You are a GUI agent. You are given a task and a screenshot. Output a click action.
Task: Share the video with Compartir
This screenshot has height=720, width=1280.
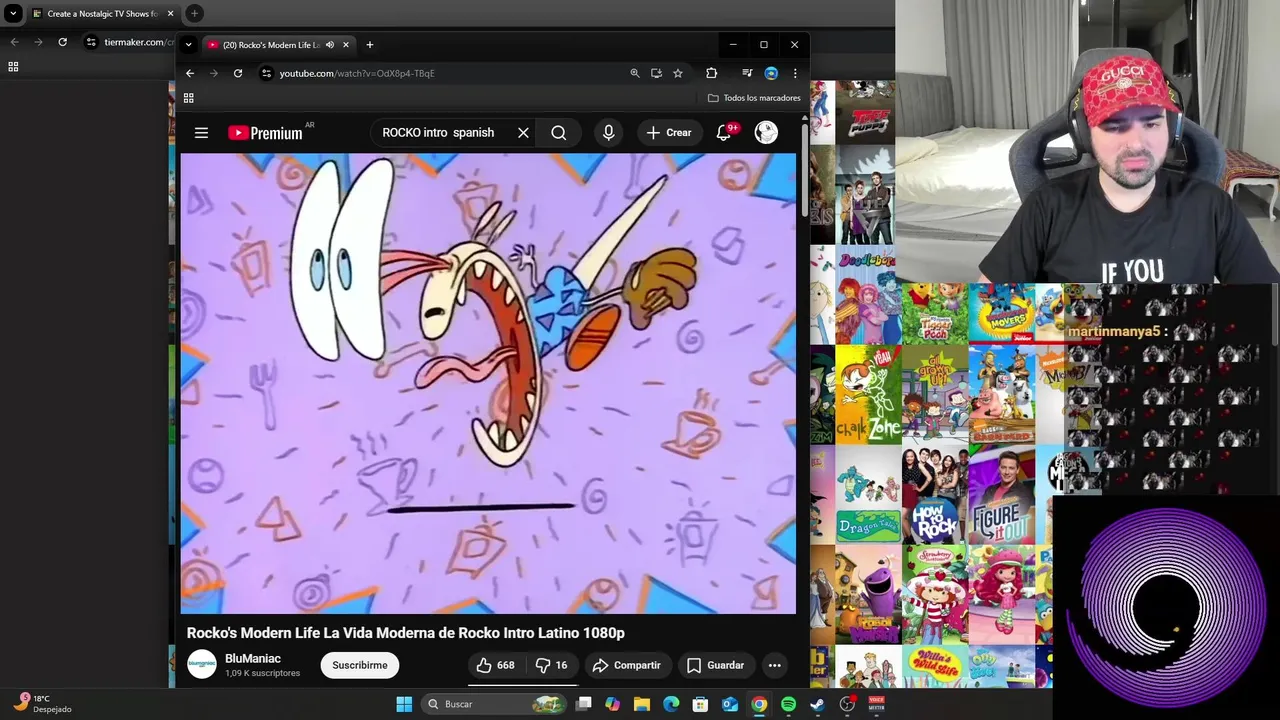pyautogui.click(x=626, y=665)
